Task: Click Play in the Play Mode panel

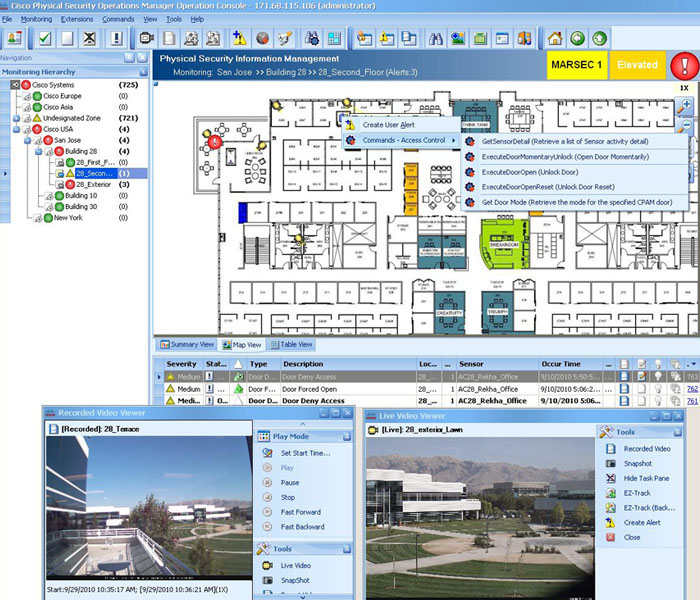Action: [x=287, y=468]
